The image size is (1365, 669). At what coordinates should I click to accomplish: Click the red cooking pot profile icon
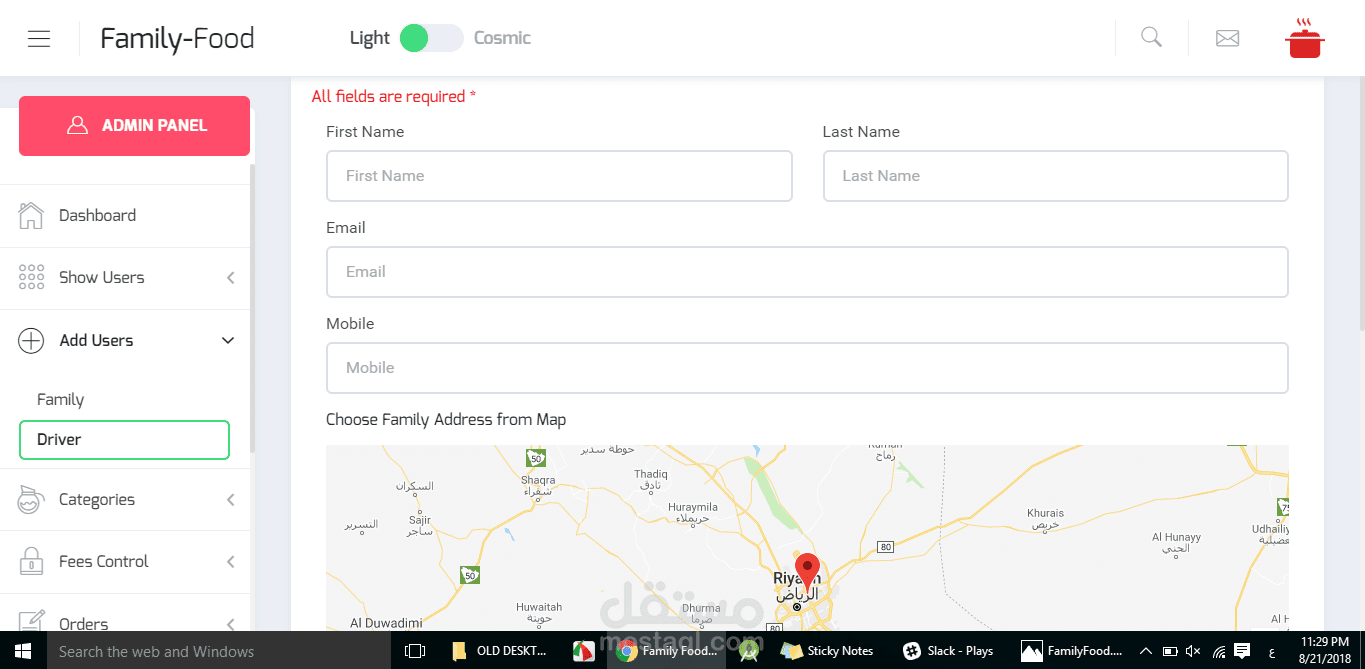click(x=1305, y=38)
